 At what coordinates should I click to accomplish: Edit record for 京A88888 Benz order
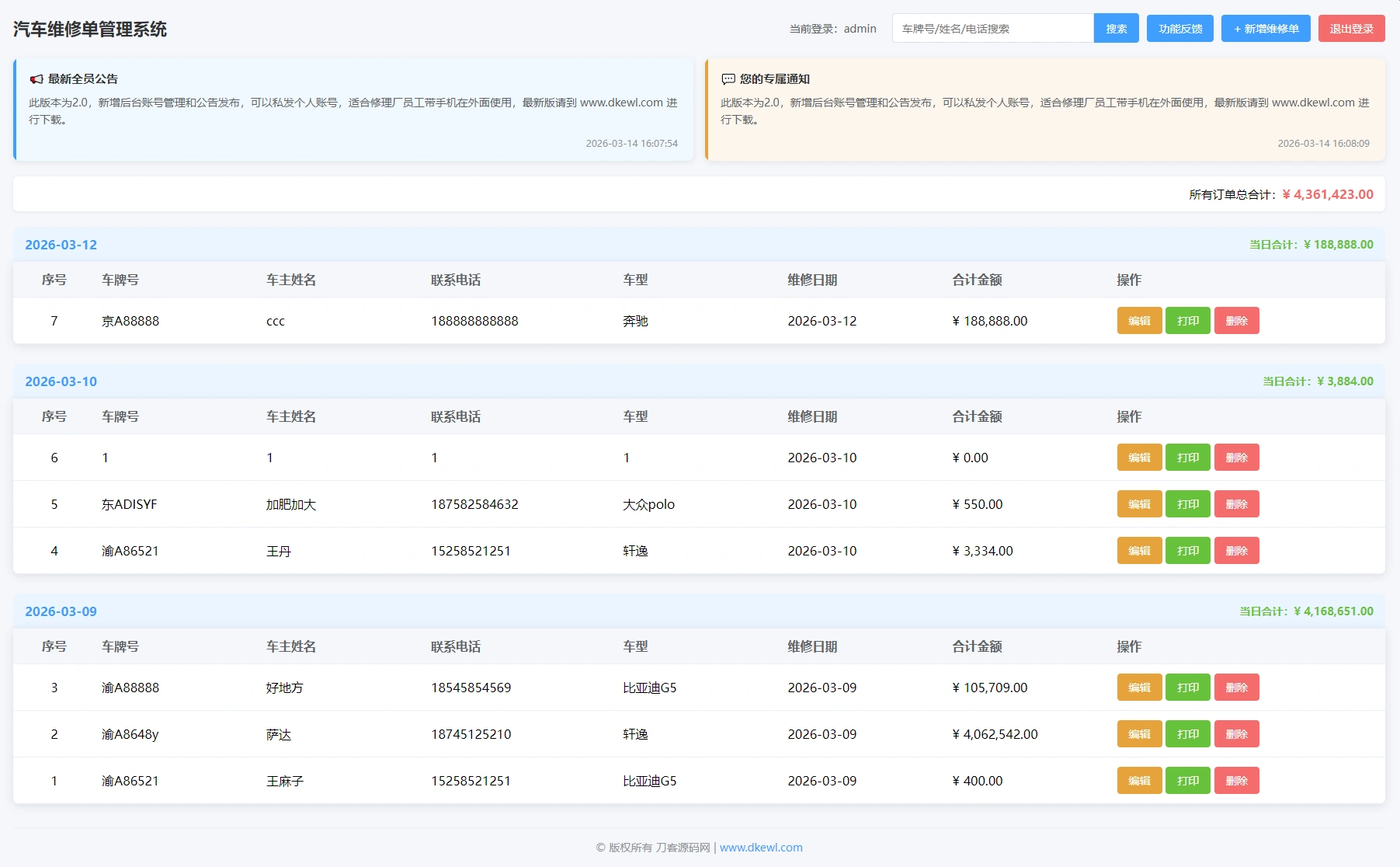[1138, 320]
